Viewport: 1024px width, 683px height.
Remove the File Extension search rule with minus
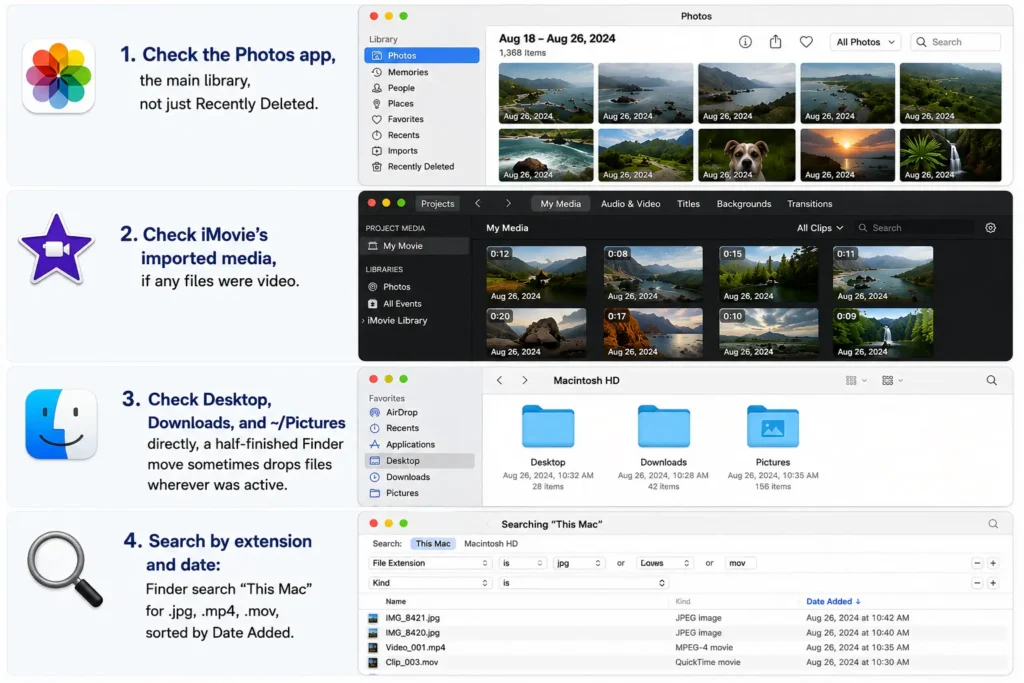[x=977, y=563]
